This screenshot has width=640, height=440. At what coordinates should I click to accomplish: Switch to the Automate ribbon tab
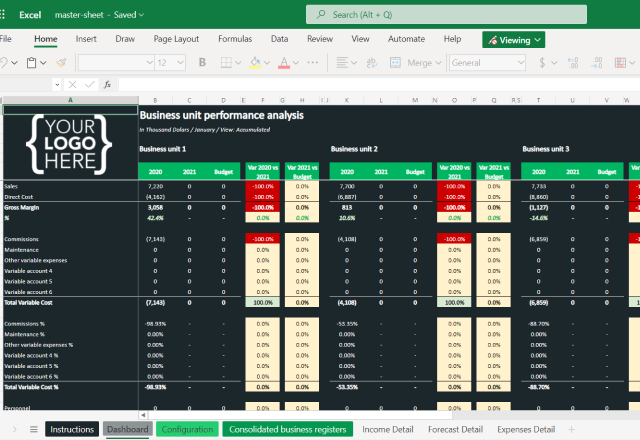tap(407, 39)
